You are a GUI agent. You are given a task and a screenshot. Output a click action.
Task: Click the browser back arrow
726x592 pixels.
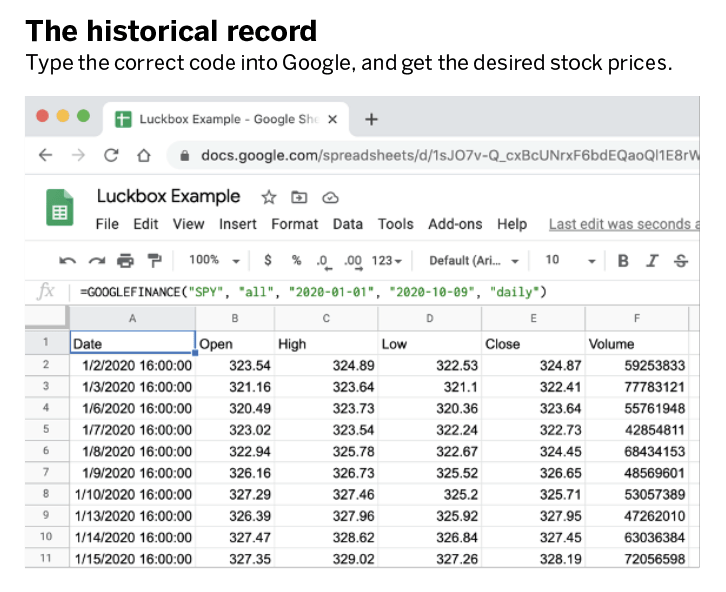point(45,155)
